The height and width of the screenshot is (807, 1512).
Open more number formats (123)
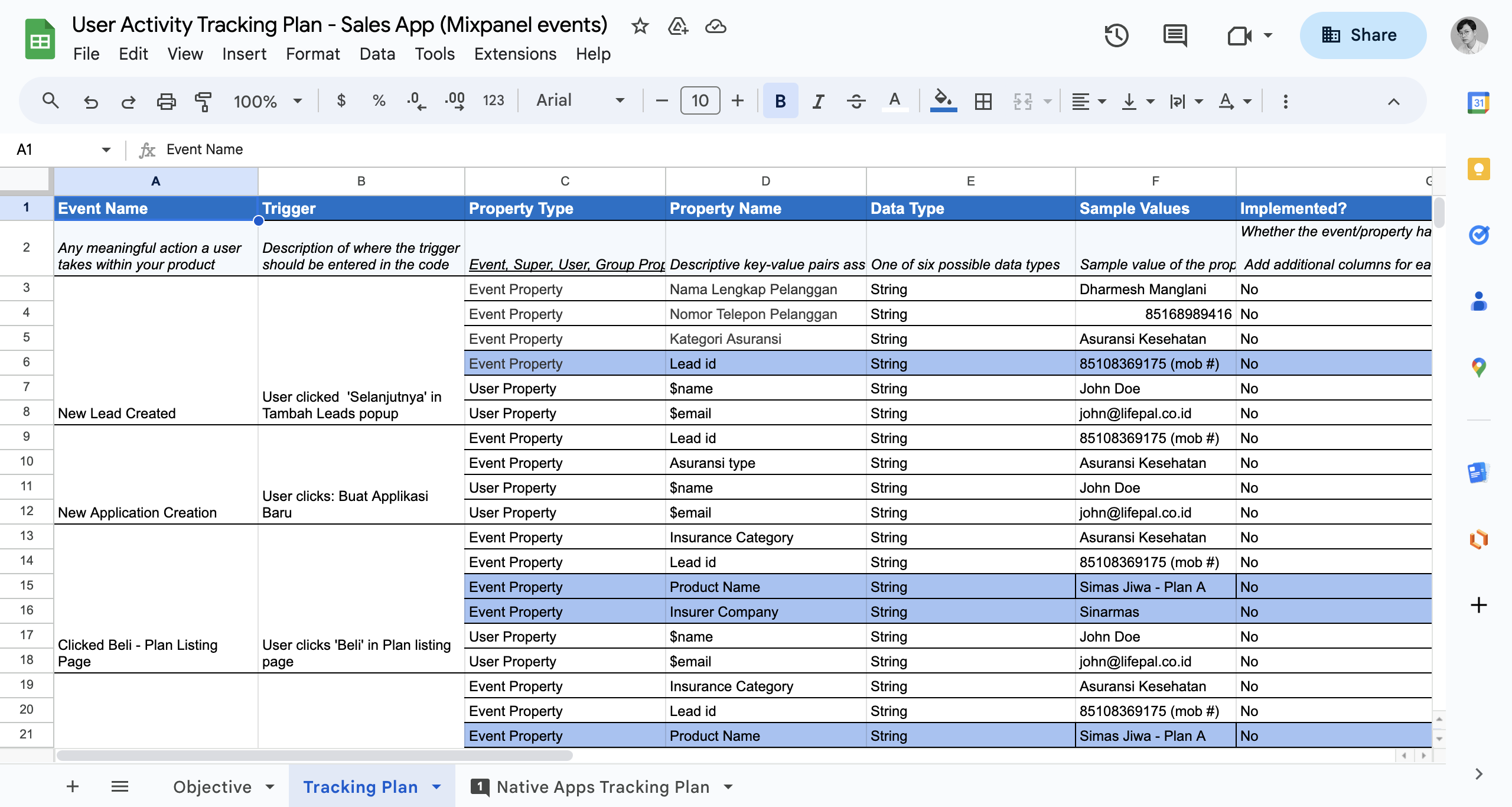pos(493,101)
